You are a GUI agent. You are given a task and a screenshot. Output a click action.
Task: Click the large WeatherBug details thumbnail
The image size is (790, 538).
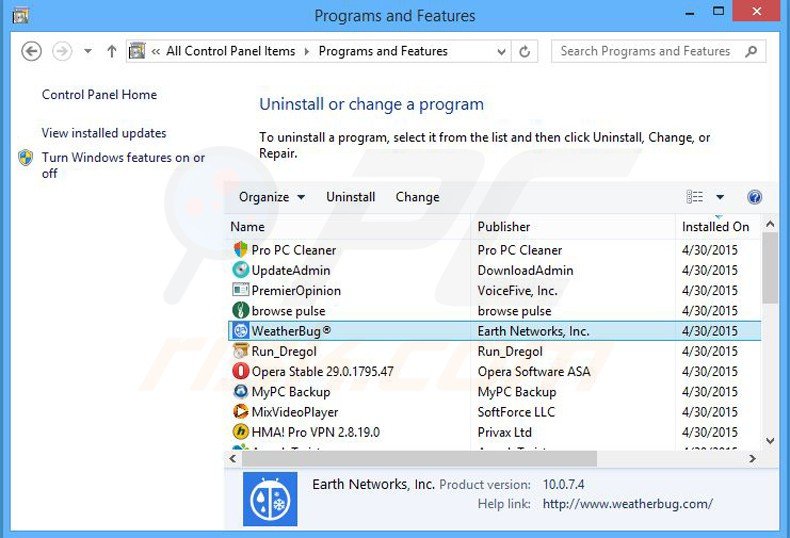[270, 499]
